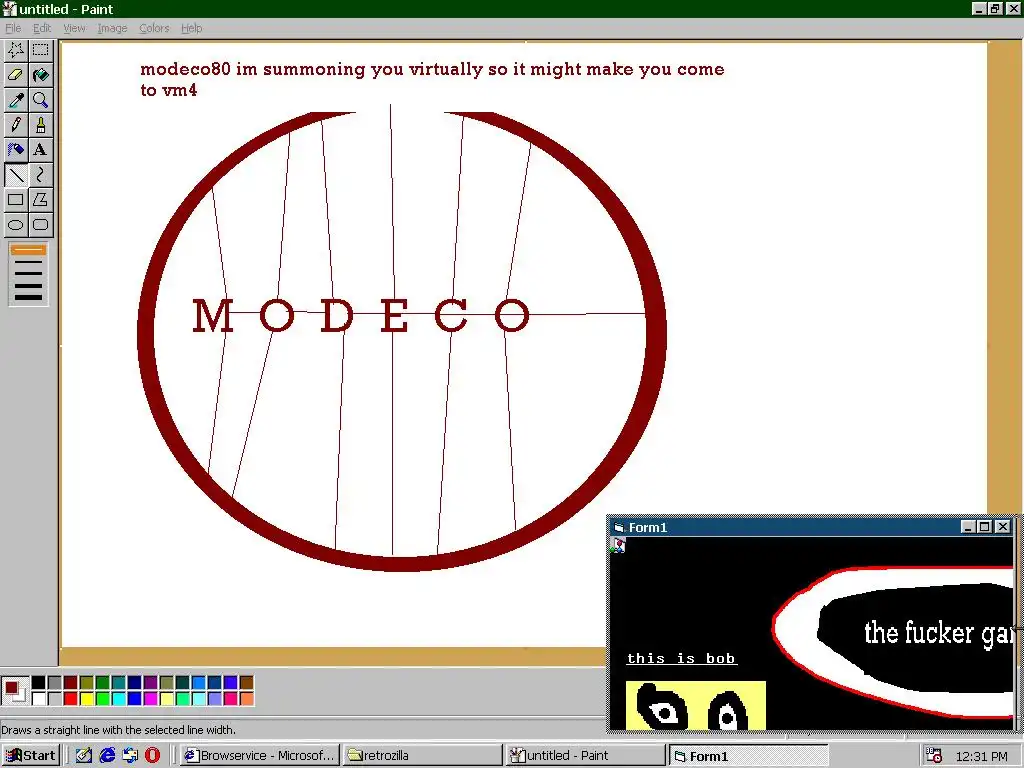The image size is (1024, 768).
Task: Launch Opera browser from quick launch
Action: click(x=152, y=755)
